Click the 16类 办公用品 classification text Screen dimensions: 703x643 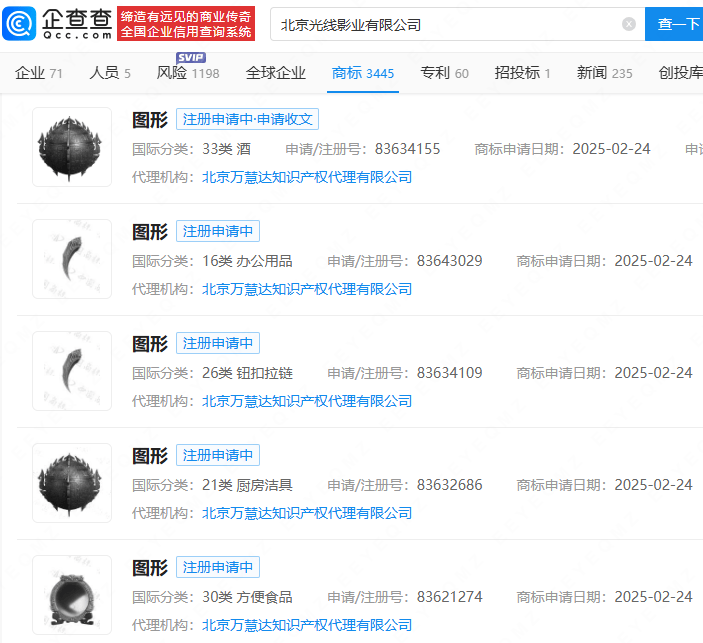pos(247,261)
